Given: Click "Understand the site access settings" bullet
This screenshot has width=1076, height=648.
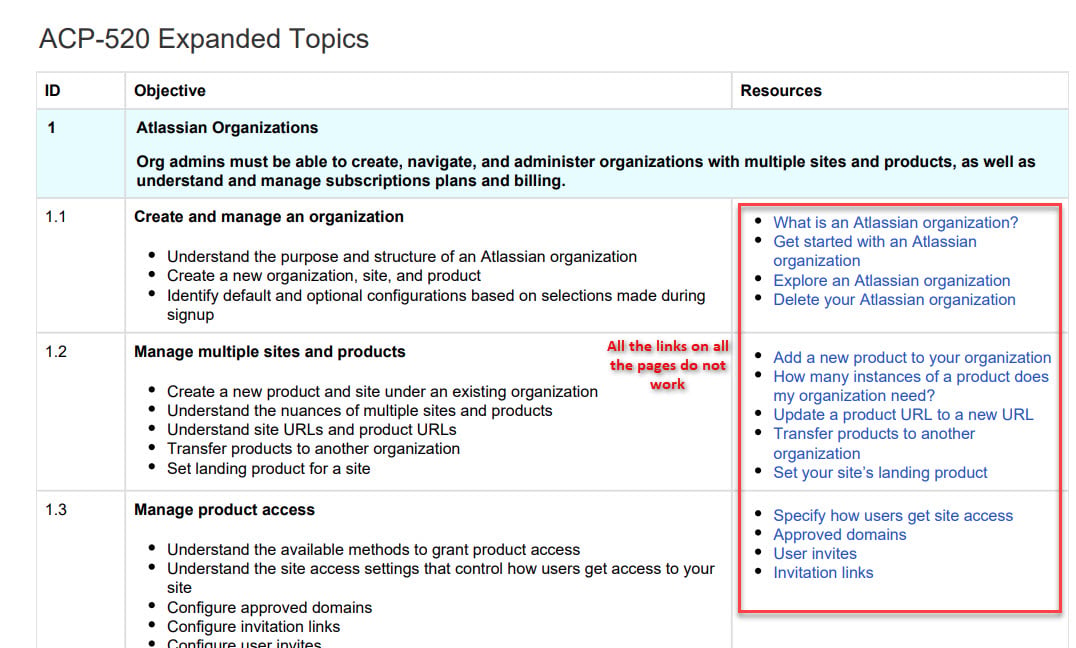Looking at the screenshot, I should pyautogui.click(x=441, y=578).
